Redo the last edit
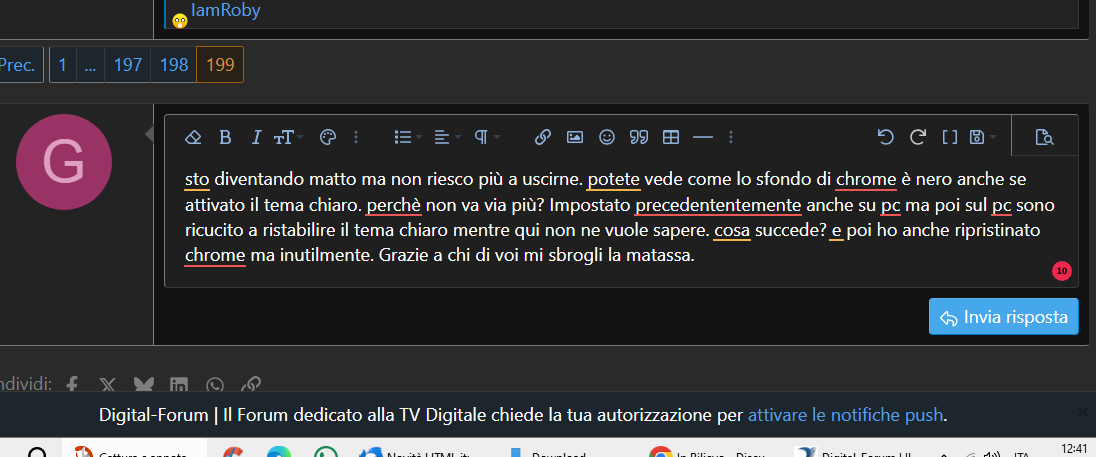This screenshot has width=1096, height=457. click(x=918, y=137)
